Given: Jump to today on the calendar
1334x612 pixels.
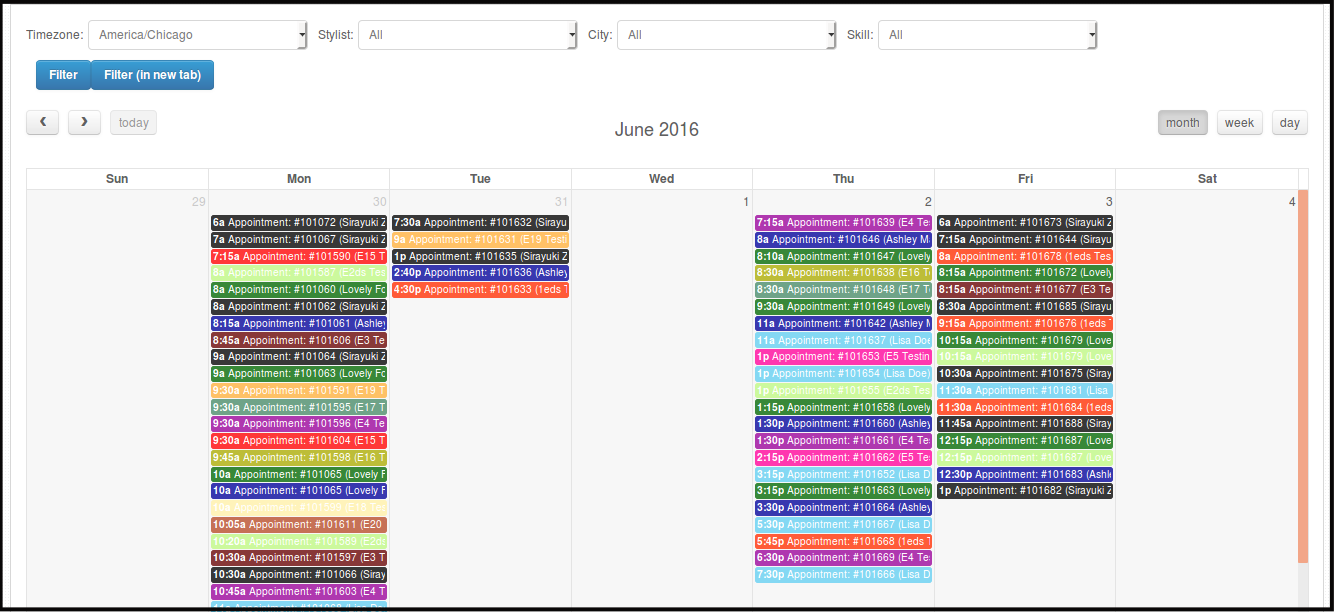Looking at the screenshot, I should pyautogui.click(x=133, y=122).
